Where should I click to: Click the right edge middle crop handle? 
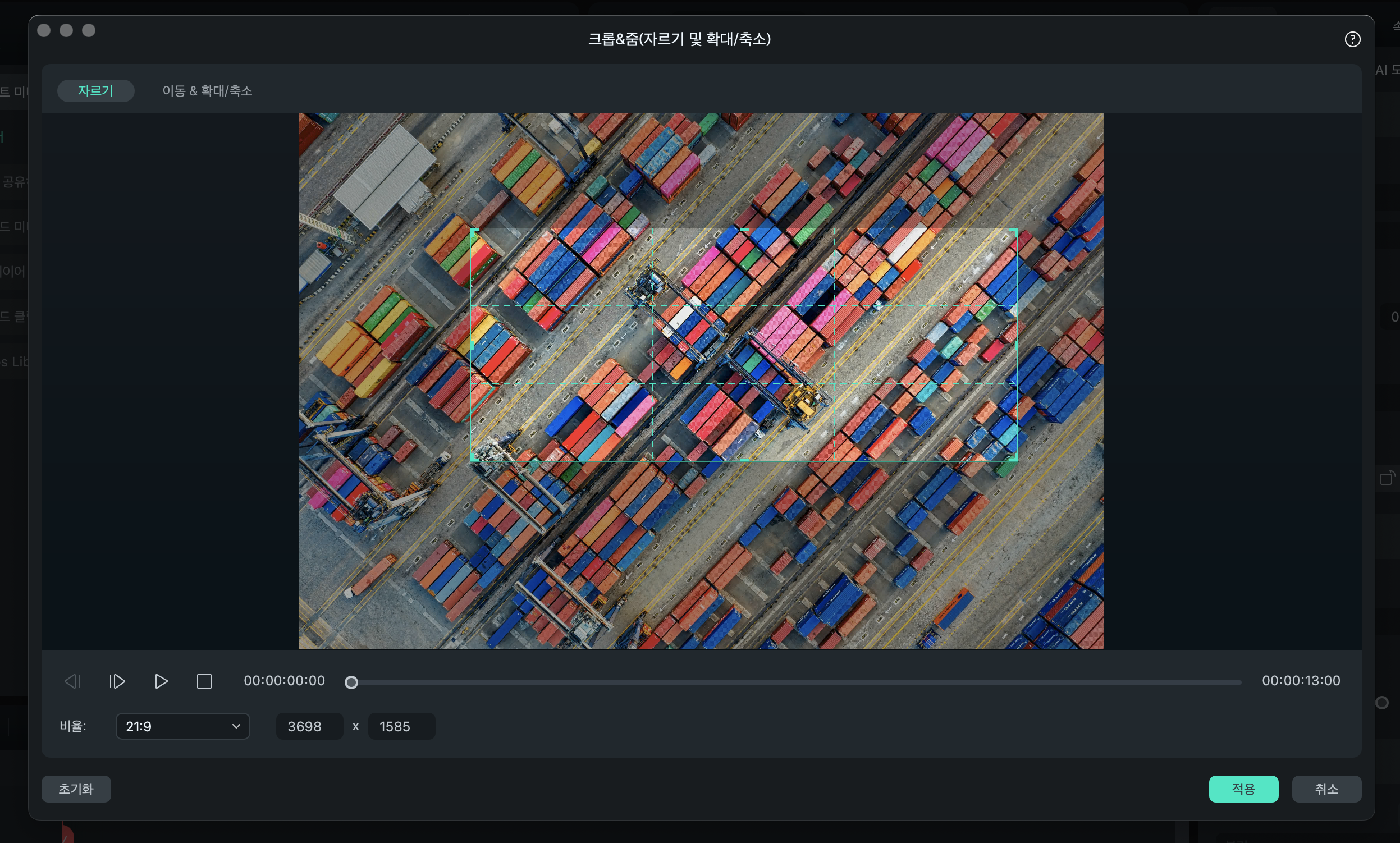pos(1017,344)
